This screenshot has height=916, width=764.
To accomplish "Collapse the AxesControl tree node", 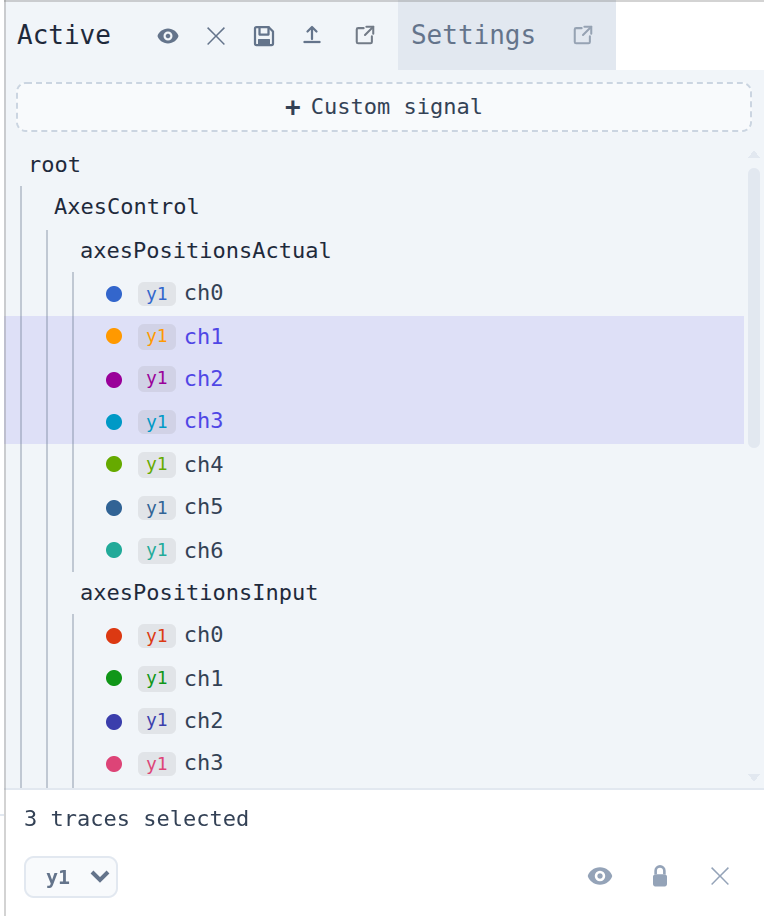I will [x=126, y=206].
